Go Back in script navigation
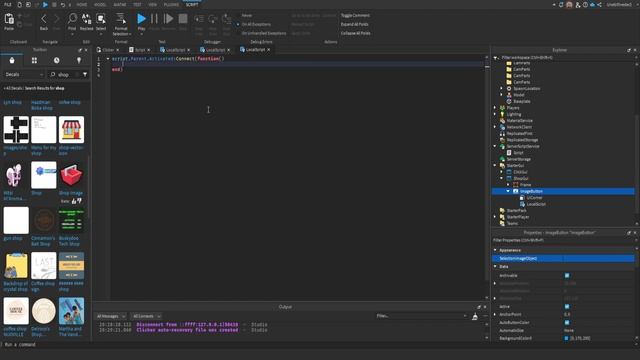This screenshot has height=360, width=640. [44, 19]
